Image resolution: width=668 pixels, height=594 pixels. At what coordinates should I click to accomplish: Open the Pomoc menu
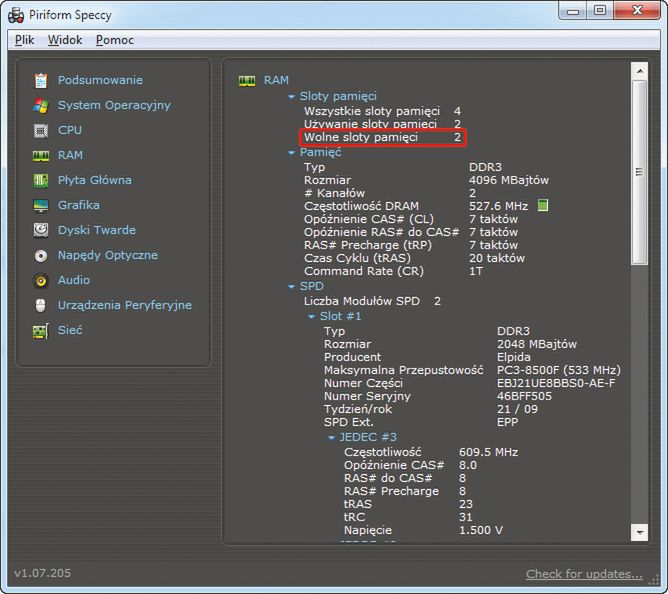coord(115,40)
